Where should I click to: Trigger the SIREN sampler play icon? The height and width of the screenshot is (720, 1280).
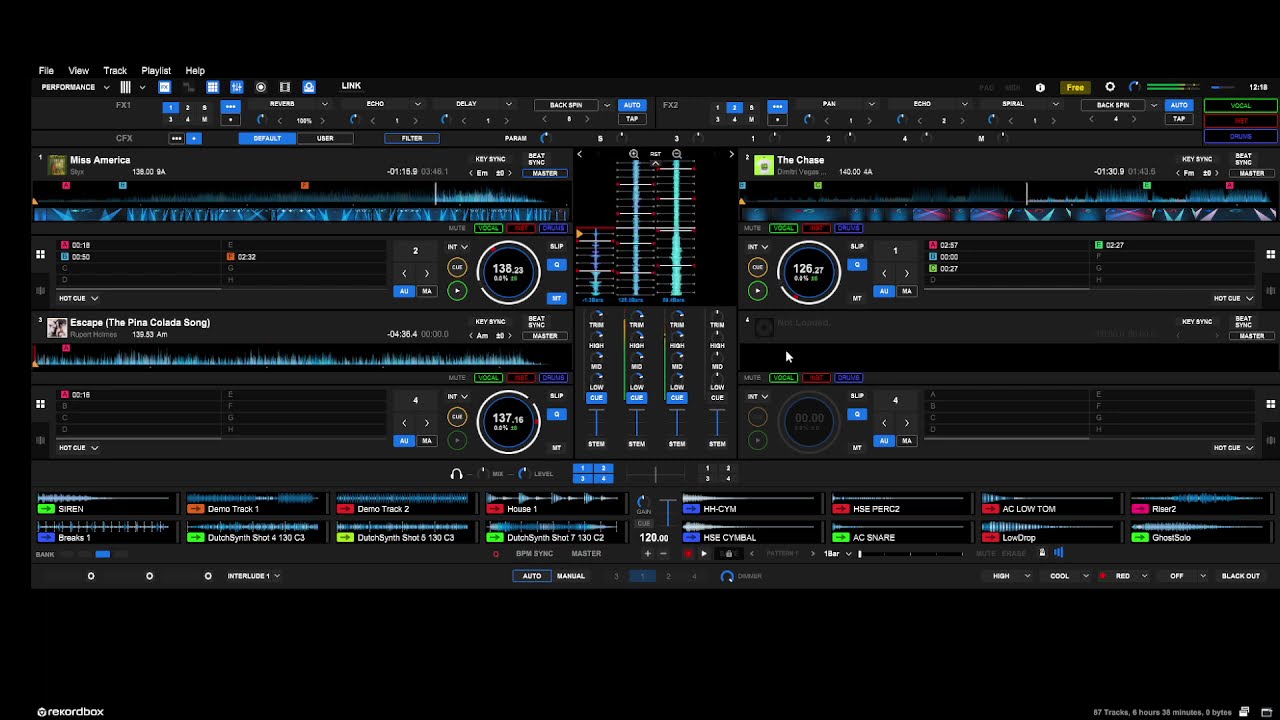point(45,509)
